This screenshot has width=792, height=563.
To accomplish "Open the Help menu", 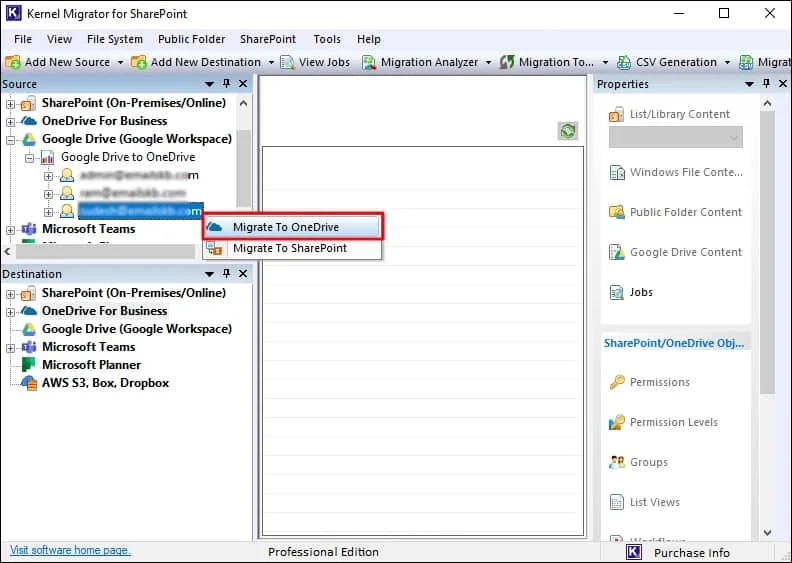I will pyautogui.click(x=369, y=39).
